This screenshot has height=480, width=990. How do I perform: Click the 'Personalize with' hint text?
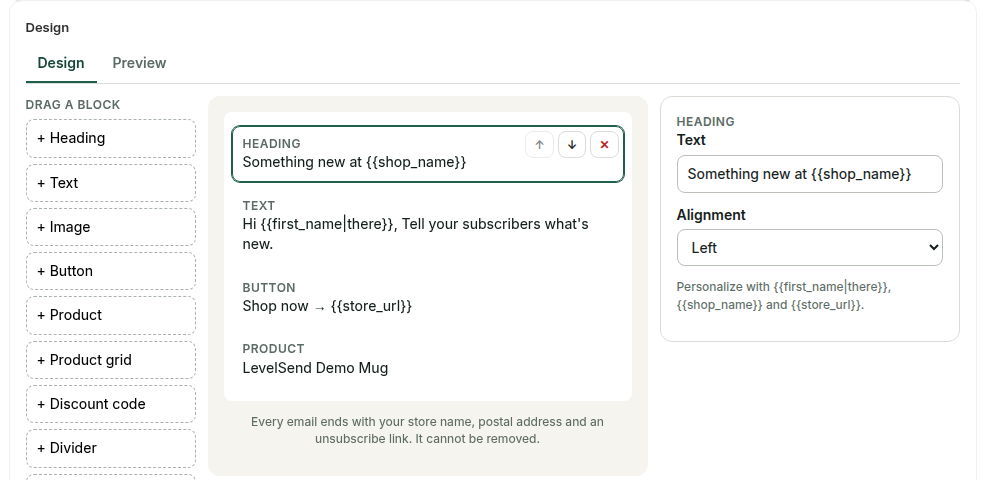pyautogui.click(x=784, y=296)
